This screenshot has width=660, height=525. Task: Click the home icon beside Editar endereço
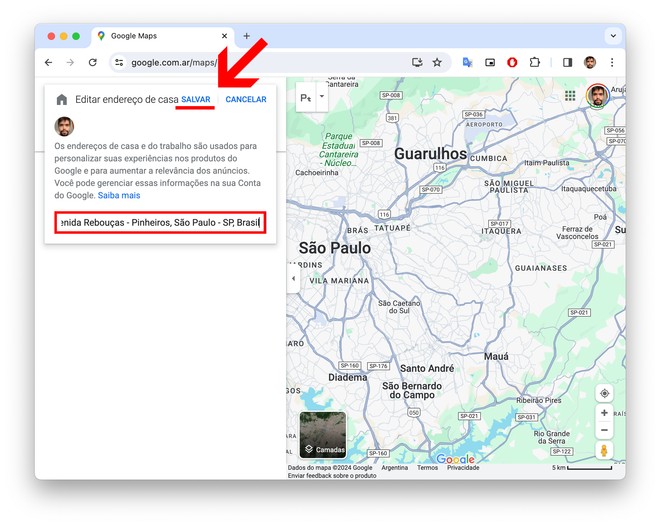click(62, 99)
